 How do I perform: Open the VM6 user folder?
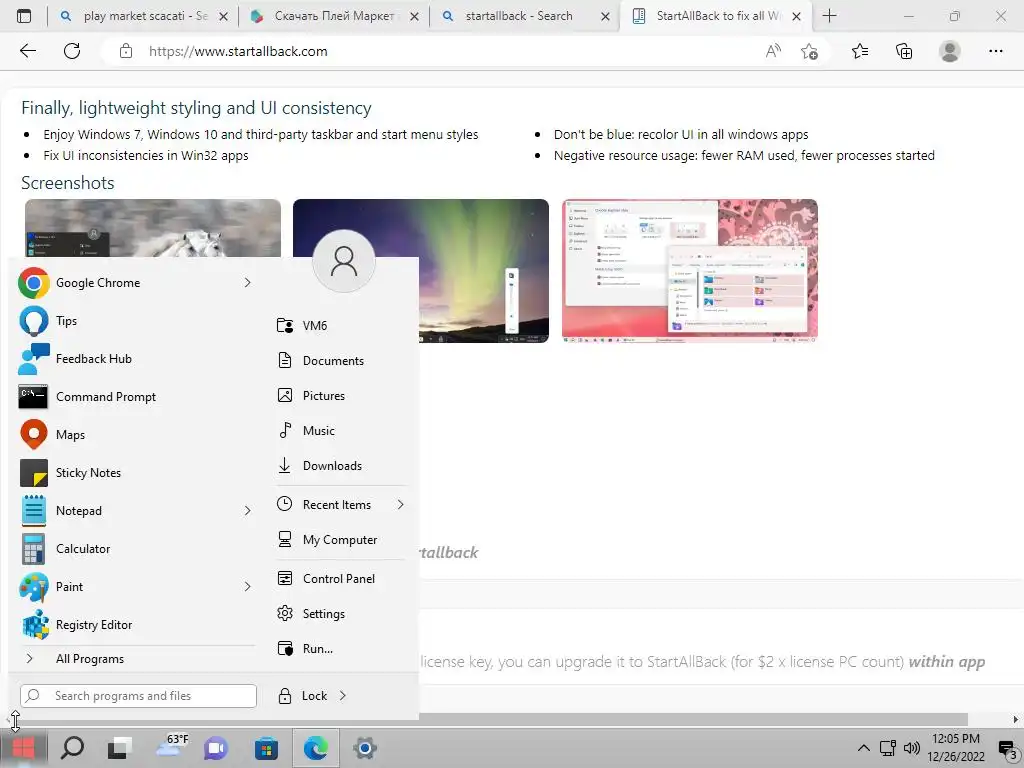[x=341, y=325]
